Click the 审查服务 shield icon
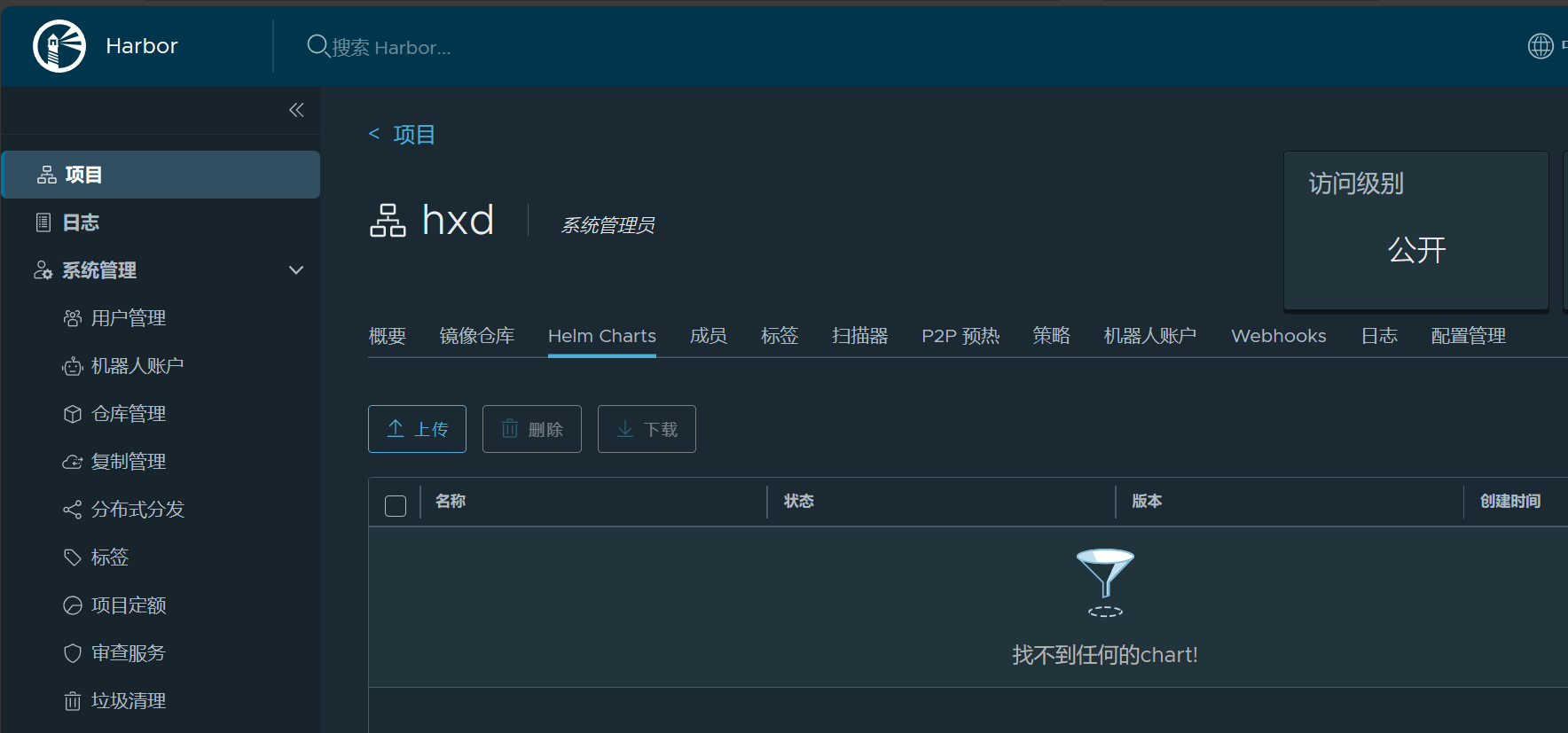This screenshot has height=733, width=1568. click(x=73, y=653)
